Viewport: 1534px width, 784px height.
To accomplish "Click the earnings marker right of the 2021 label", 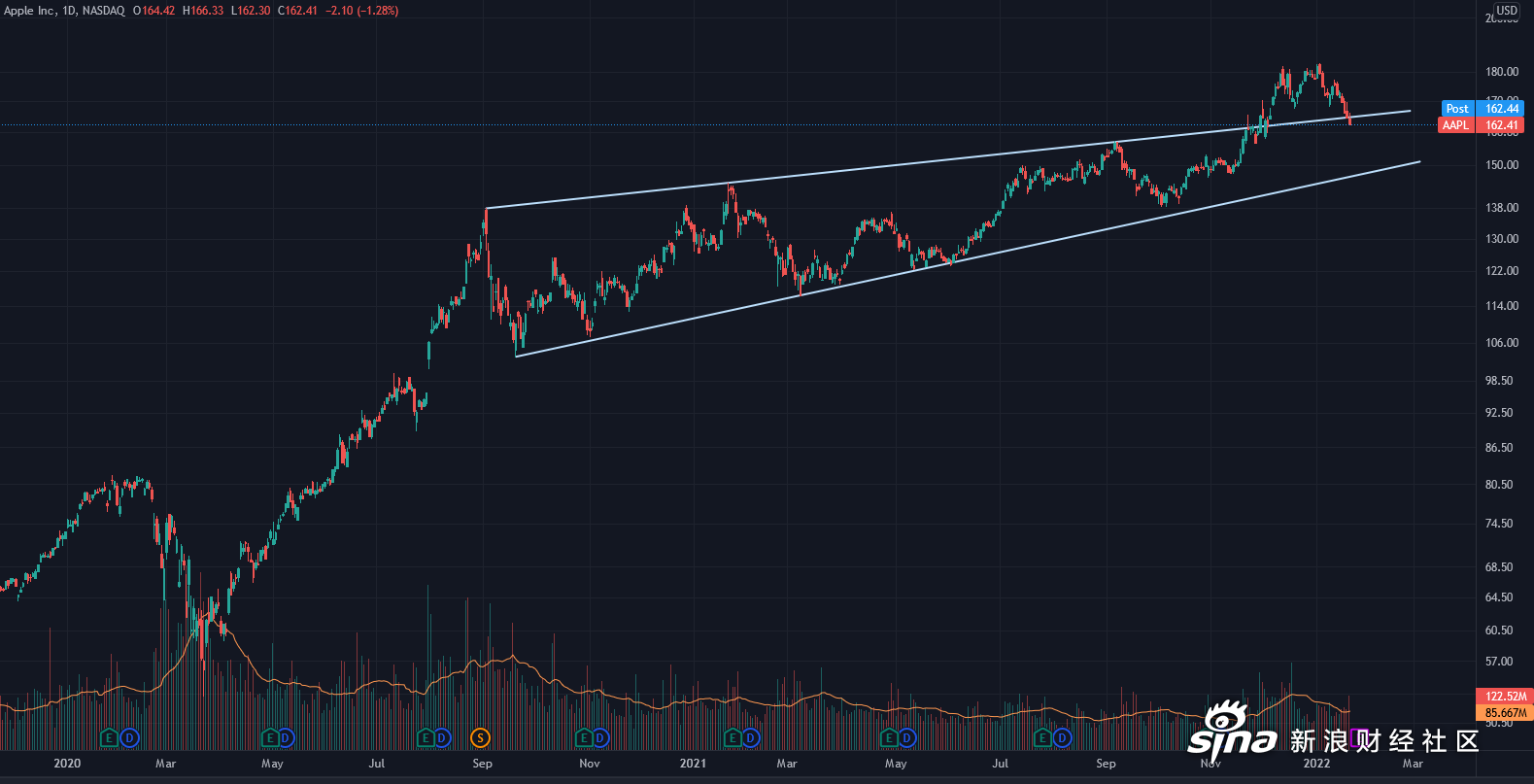I will pos(734,738).
